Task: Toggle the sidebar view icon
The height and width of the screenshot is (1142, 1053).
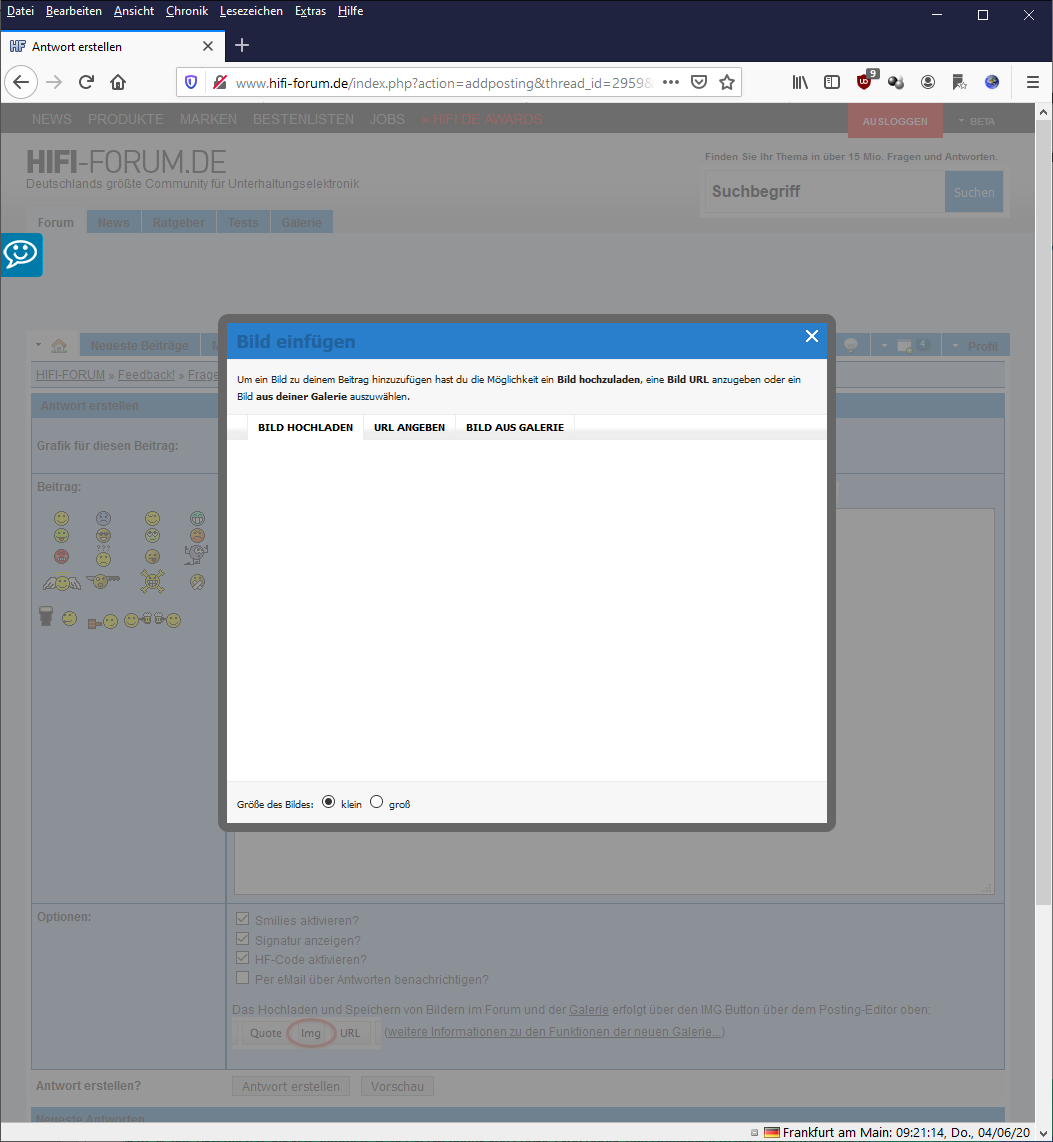Action: pyautogui.click(x=832, y=82)
